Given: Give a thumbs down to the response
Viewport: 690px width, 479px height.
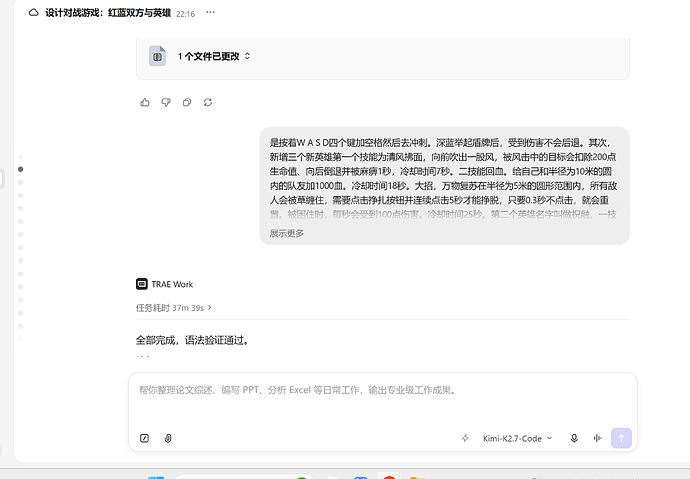Looking at the screenshot, I should tap(166, 102).
